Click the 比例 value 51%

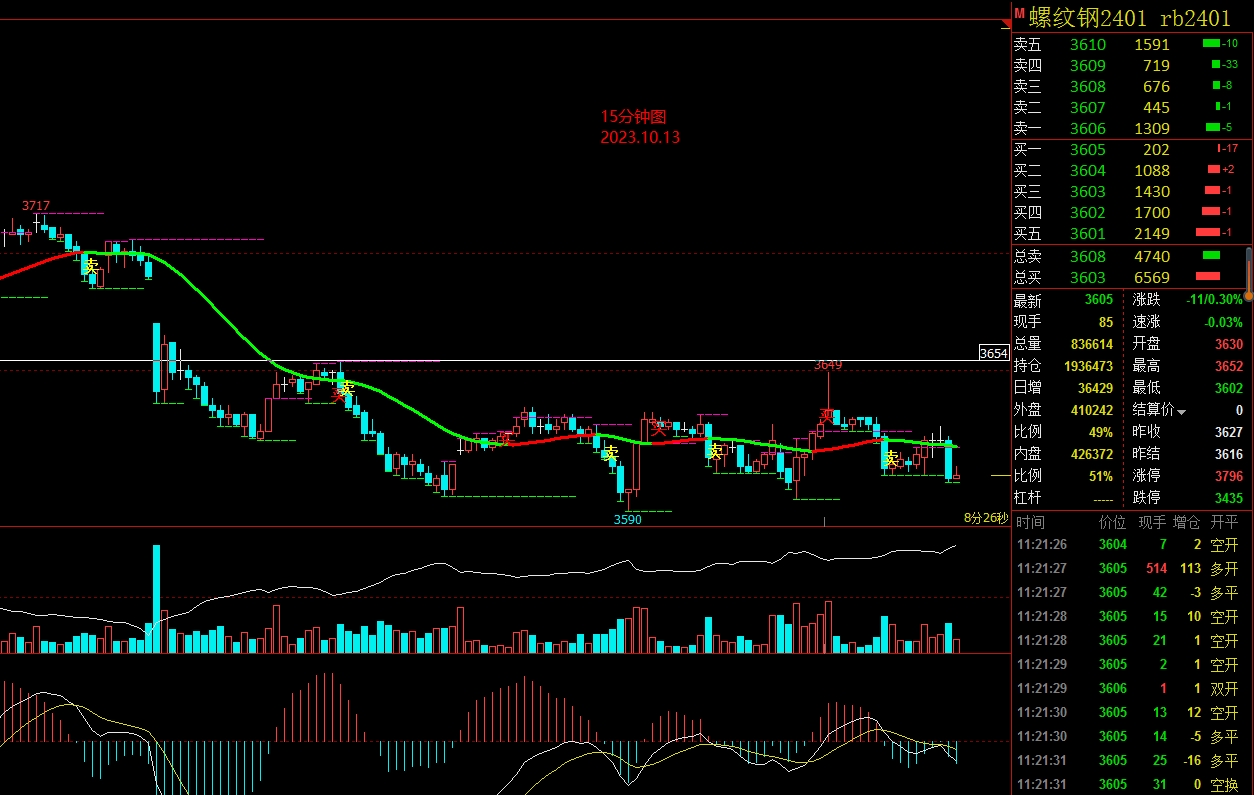coord(1100,476)
